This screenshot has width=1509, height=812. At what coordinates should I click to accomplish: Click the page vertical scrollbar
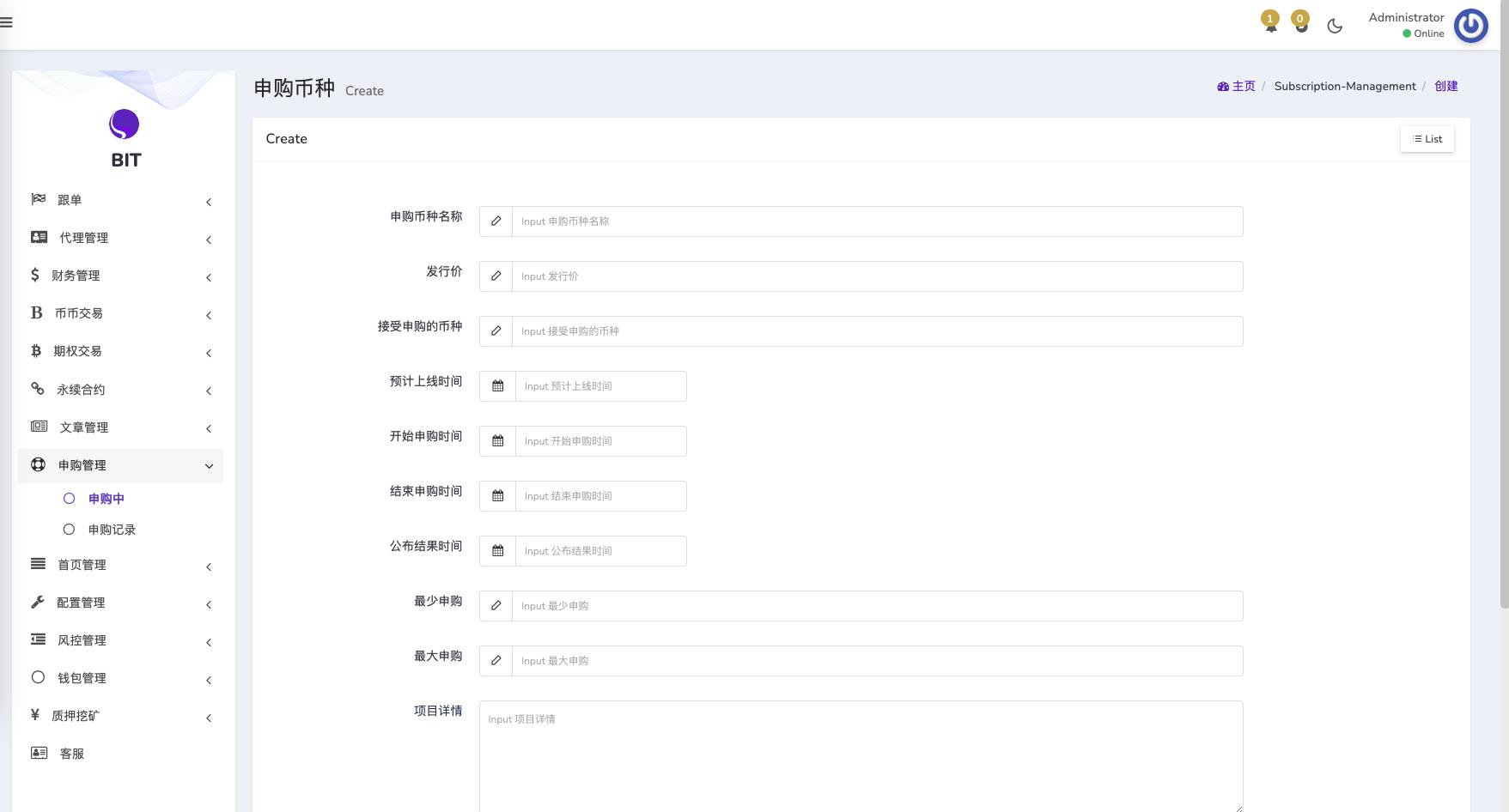tap(1504, 343)
